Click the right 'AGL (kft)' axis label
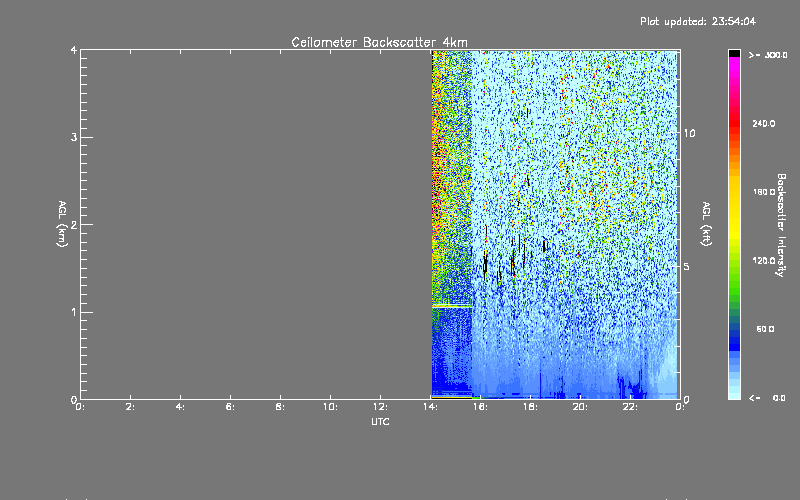This screenshot has width=800, height=500. click(706, 224)
